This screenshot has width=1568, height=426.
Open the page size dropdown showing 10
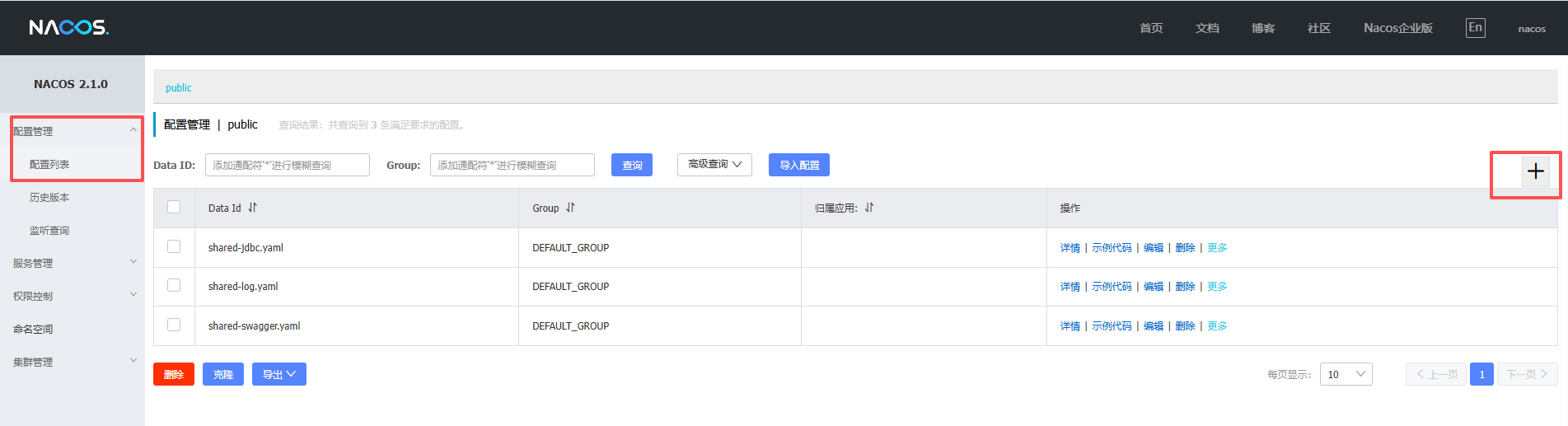point(1346,374)
